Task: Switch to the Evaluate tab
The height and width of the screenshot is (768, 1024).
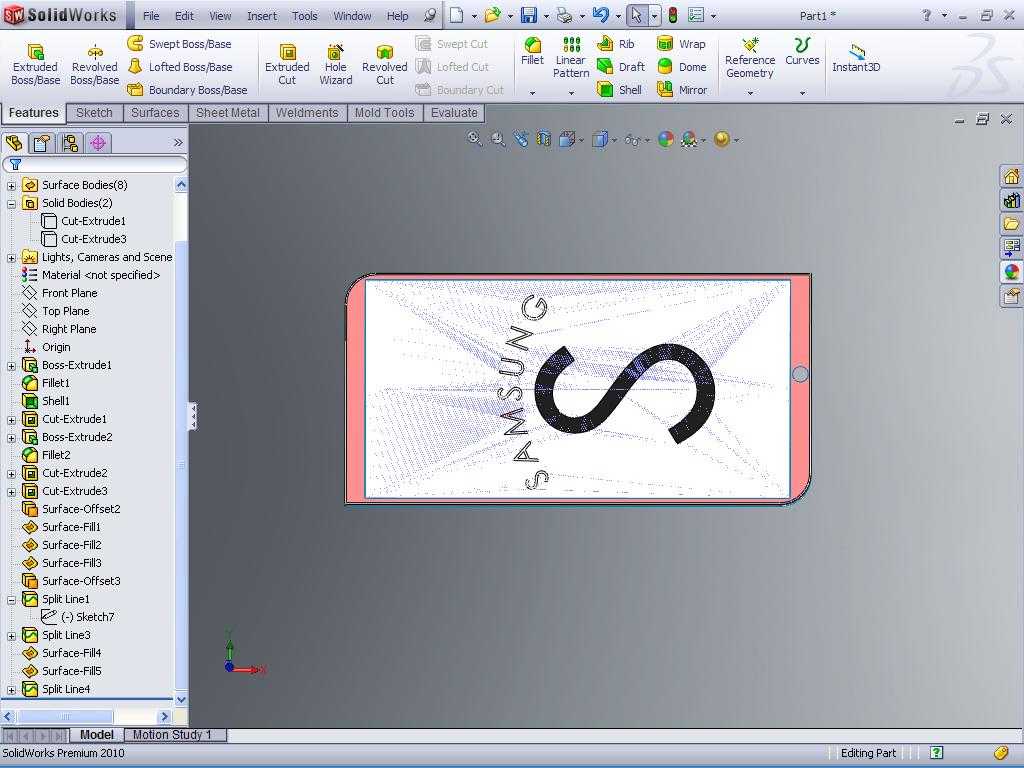Action: click(x=454, y=112)
